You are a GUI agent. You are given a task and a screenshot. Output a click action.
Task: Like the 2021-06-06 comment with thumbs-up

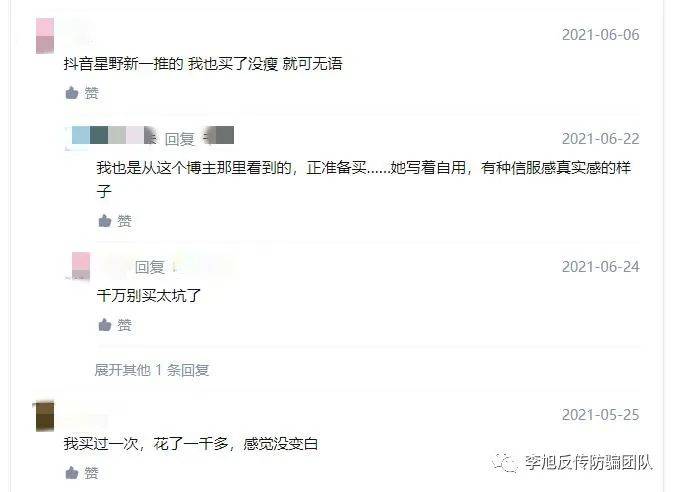click(x=72, y=92)
